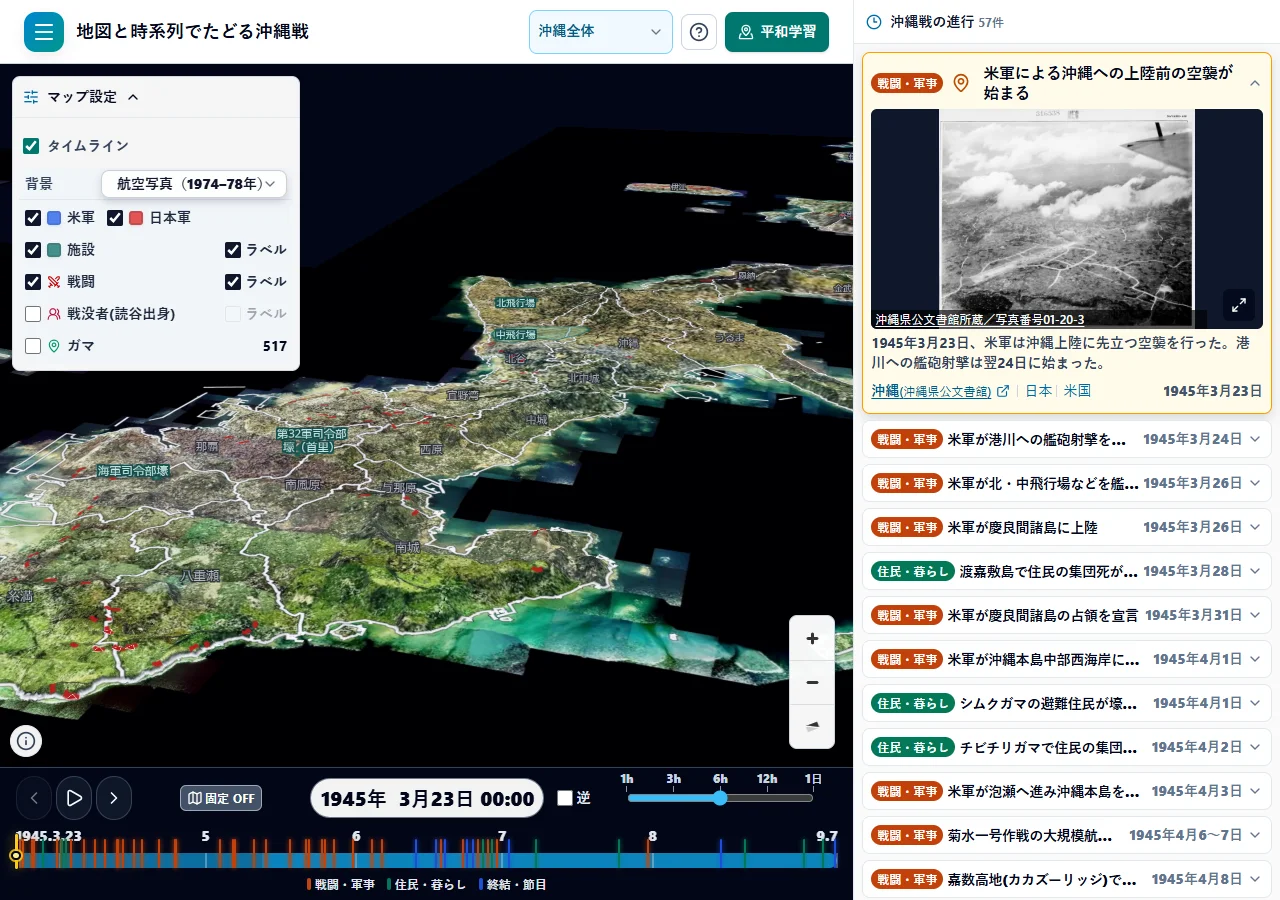The height and width of the screenshot is (900, 1280).
Task: Open the 背景 aerial photo dropdown
Action: coord(194,184)
